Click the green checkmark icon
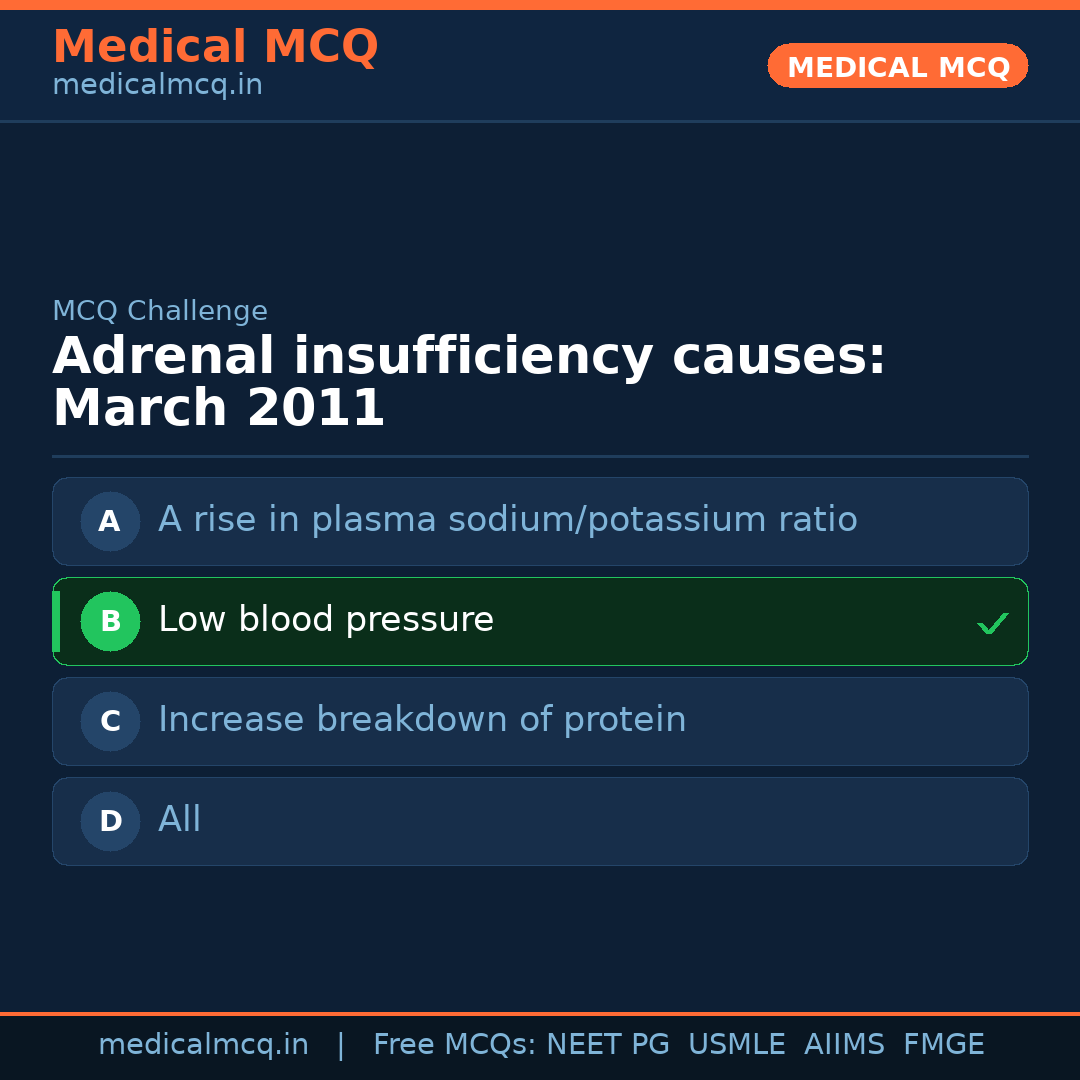 992,623
